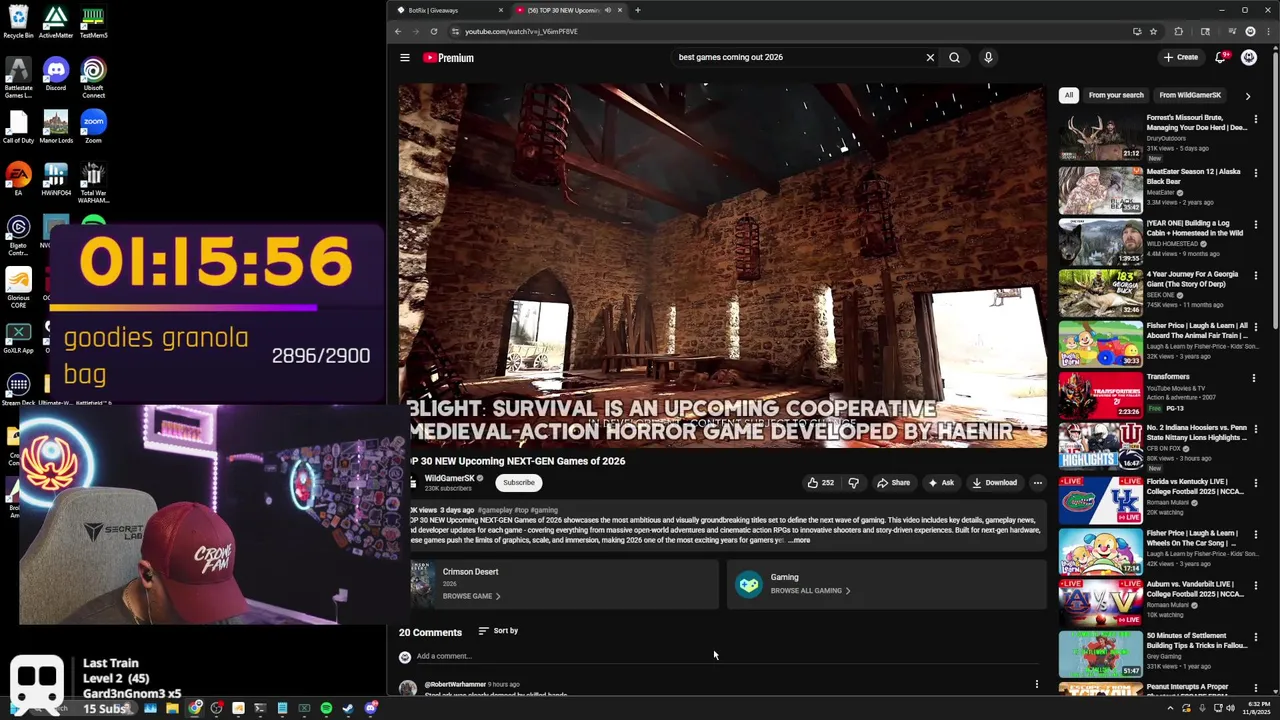The width and height of the screenshot is (1280, 720).
Task: Mute the YouTube tab speaker icon
Action: 607,10
